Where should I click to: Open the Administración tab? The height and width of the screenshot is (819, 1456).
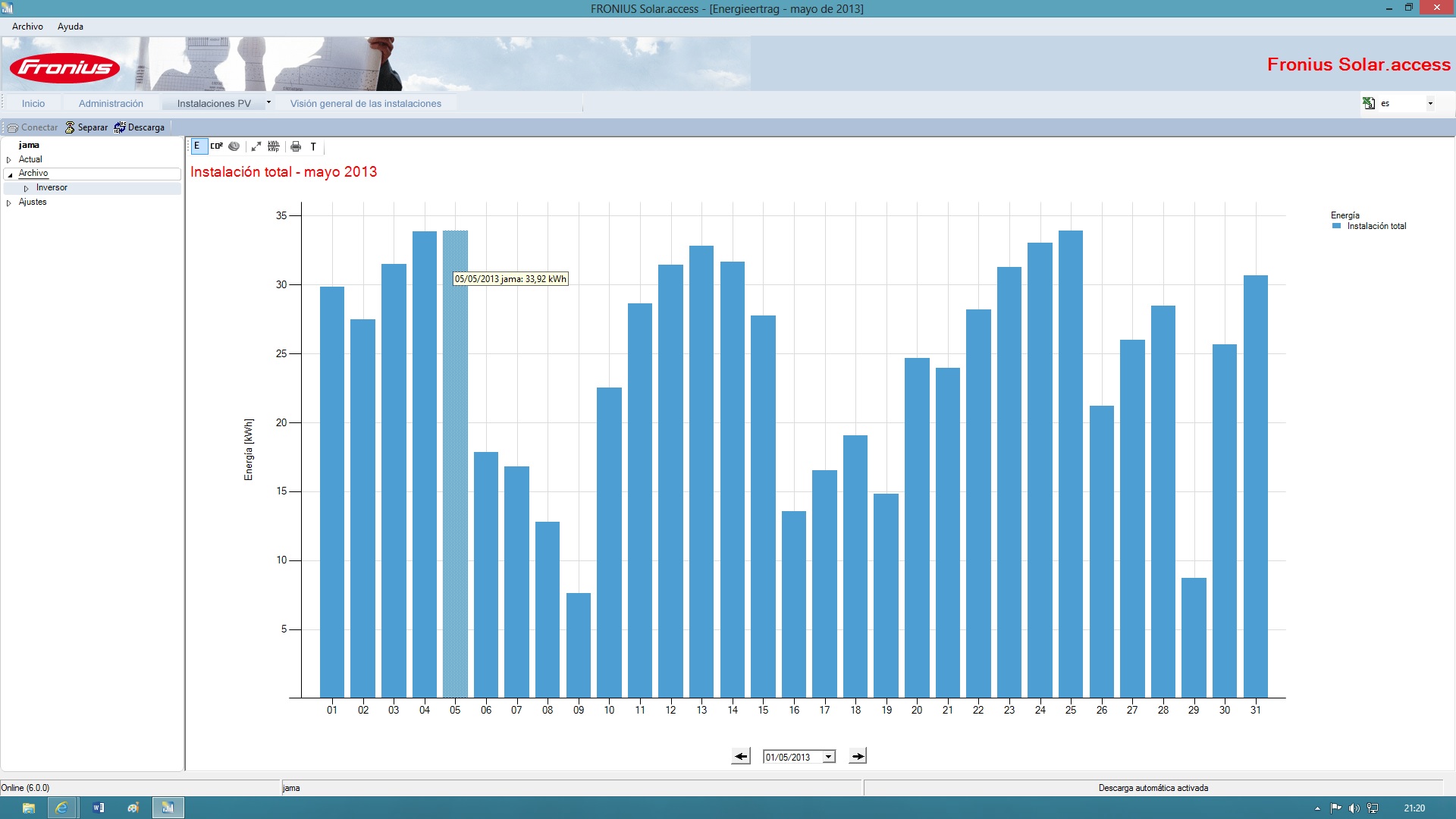[x=111, y=103]
